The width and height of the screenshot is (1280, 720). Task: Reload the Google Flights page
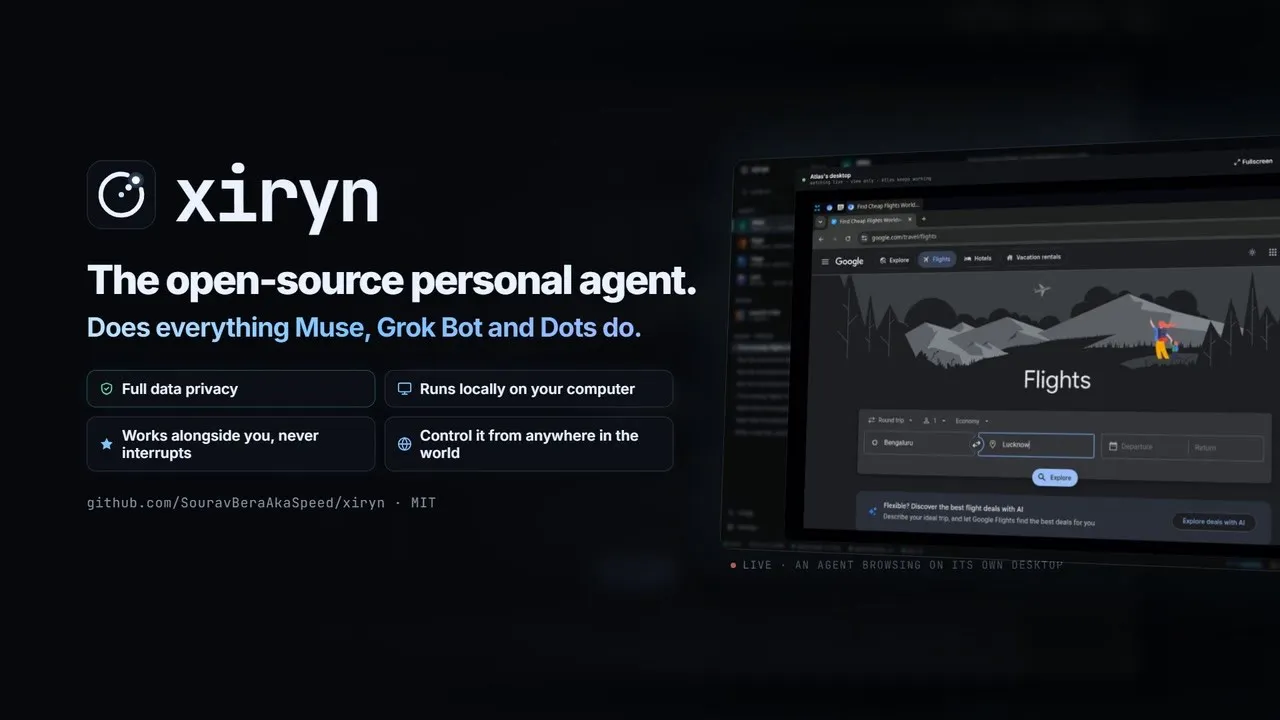[x=848, y=238]
